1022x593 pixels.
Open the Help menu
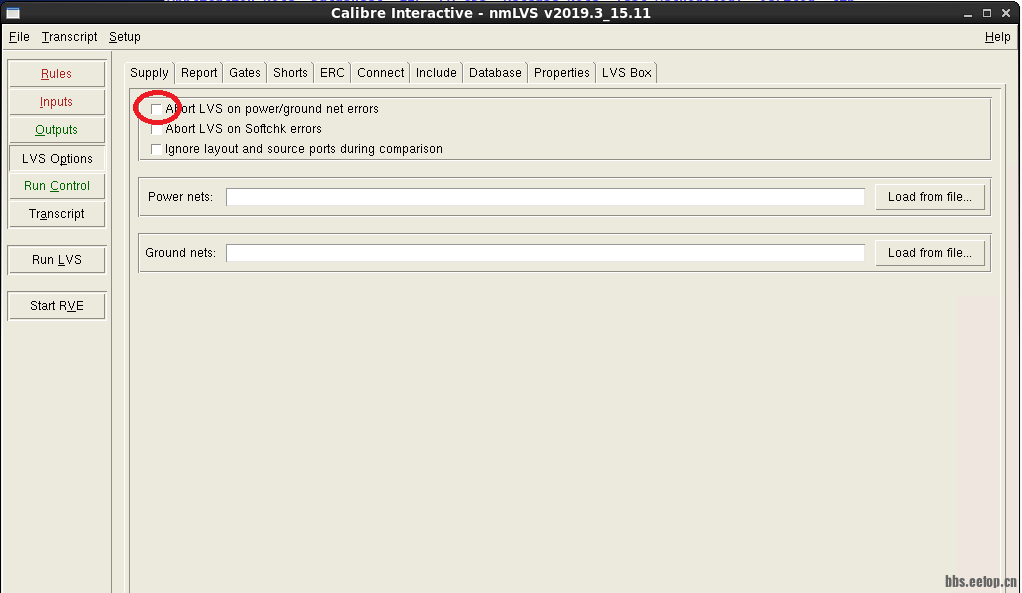pos(997,37)
